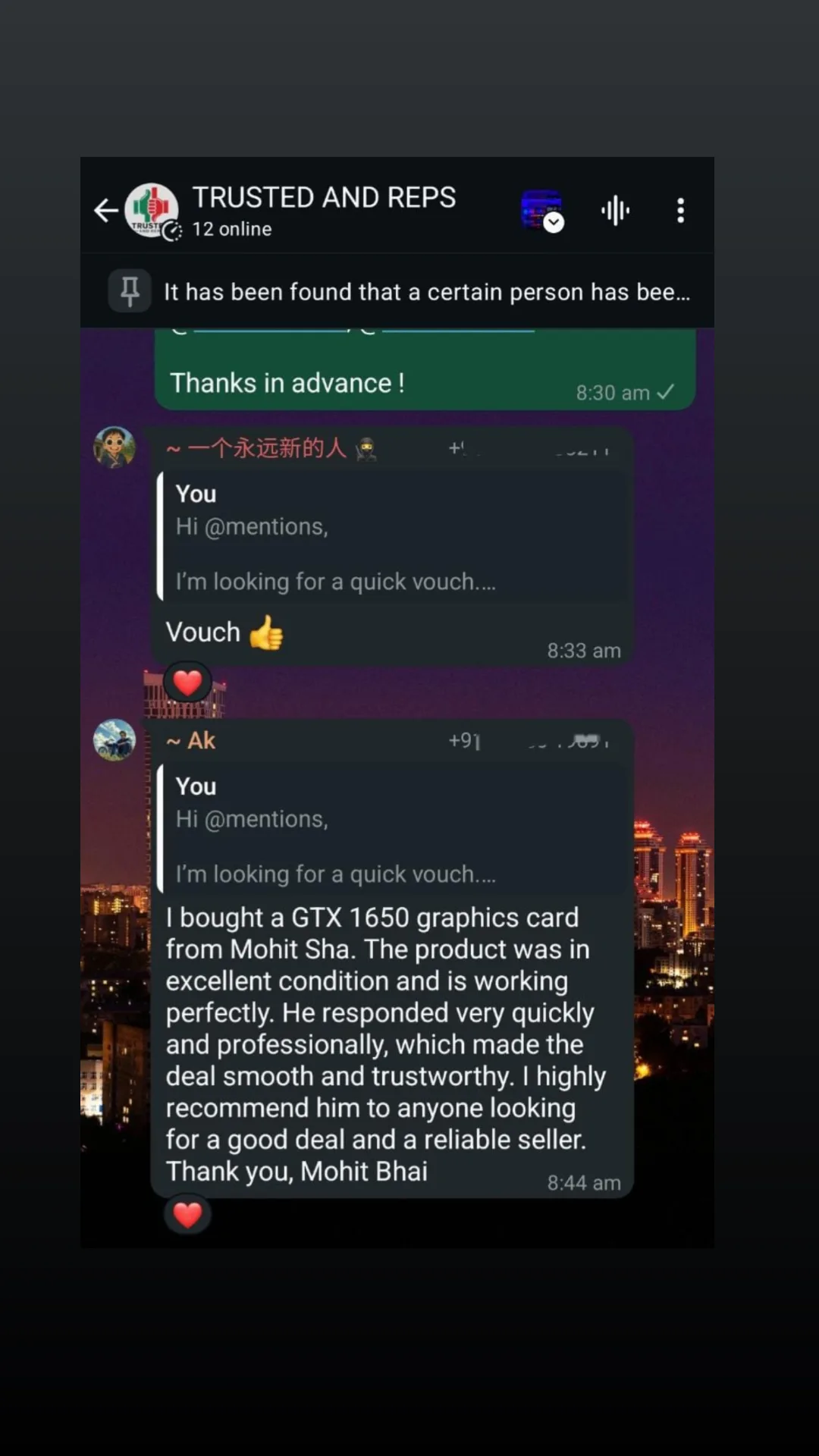Start a voice chat with waveform icon
The height and width of the screenshot is (1456, 819).
point(615,210)
